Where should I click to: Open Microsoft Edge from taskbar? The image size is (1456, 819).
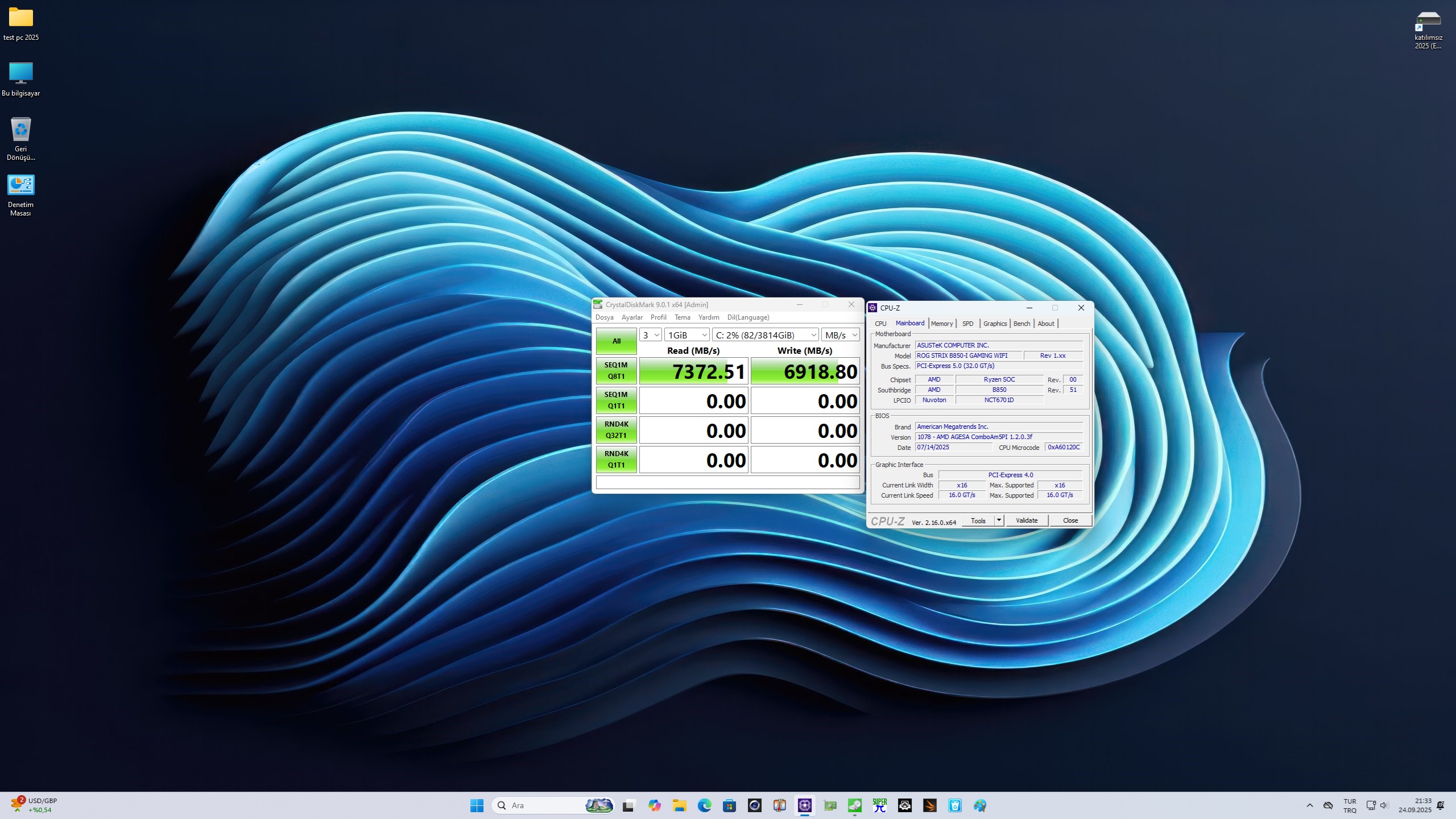(704, 805)
